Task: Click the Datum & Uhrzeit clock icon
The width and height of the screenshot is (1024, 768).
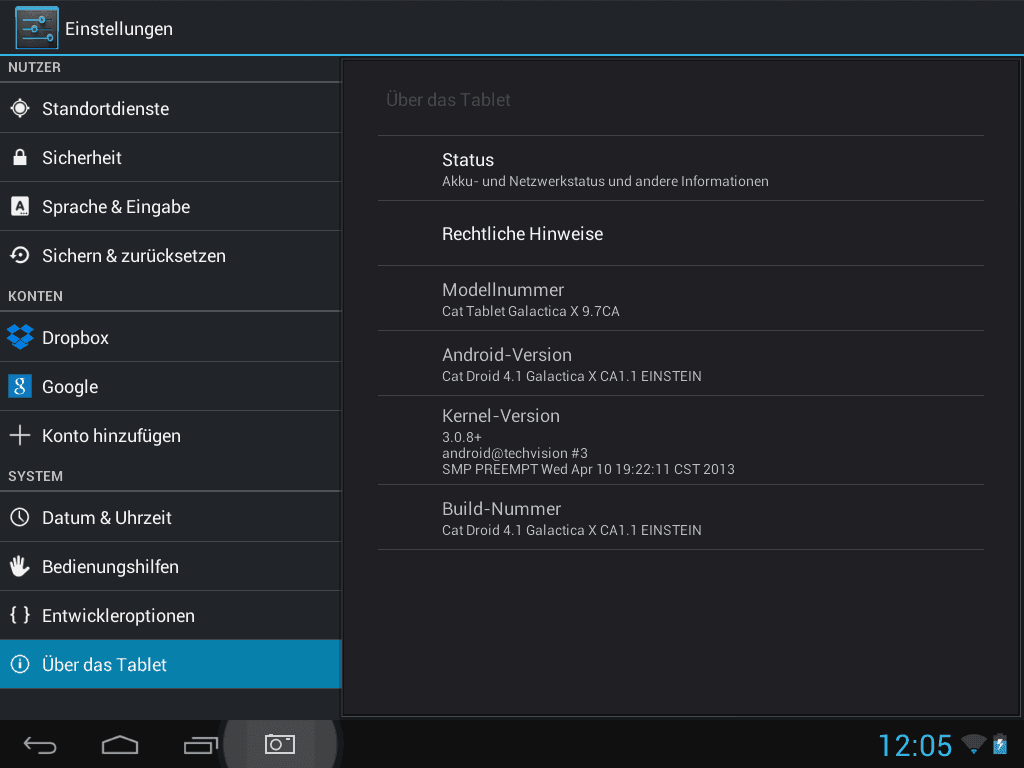Action: (20, 517)
